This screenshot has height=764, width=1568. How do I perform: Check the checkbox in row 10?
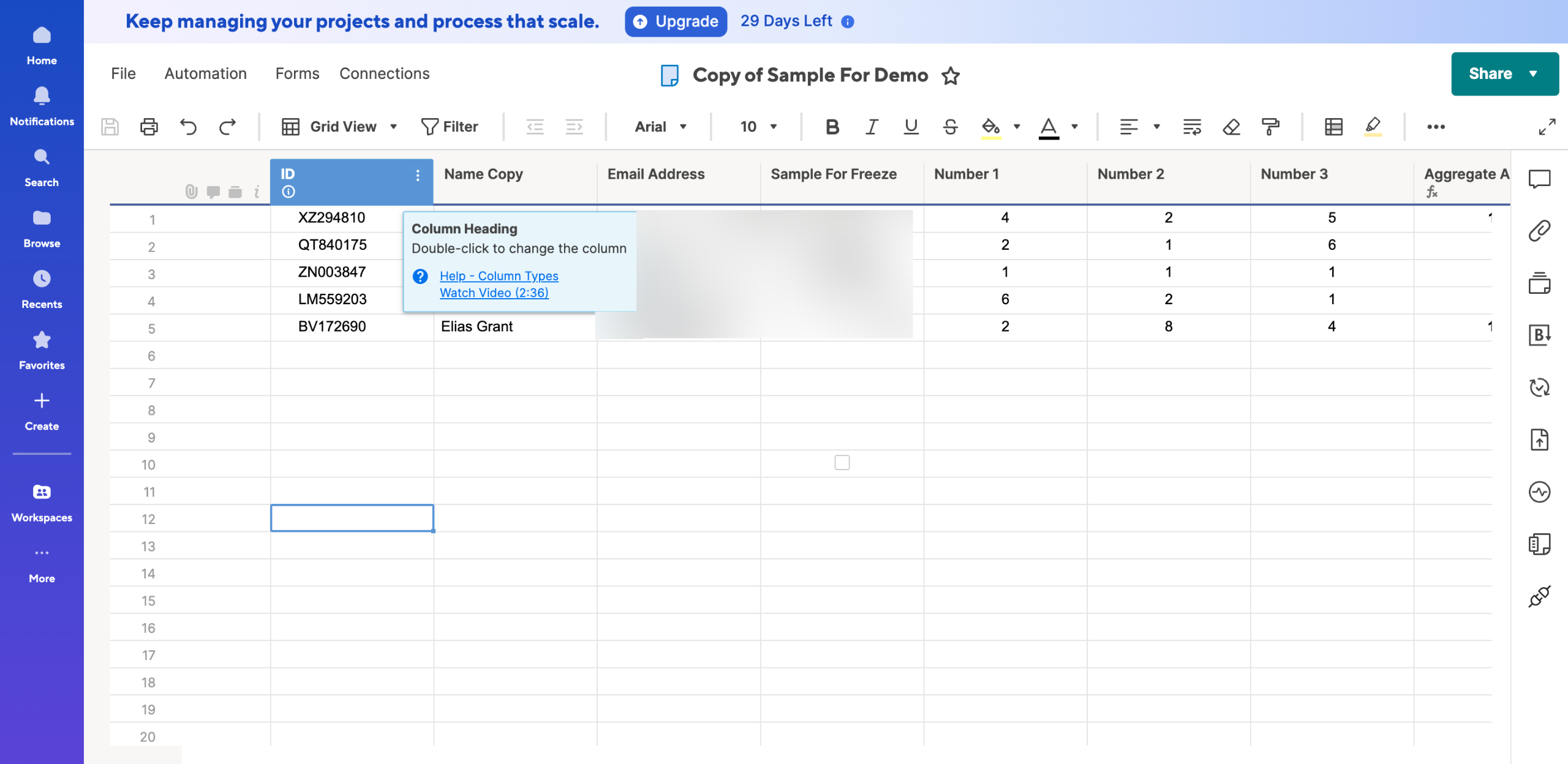point(842,463)
